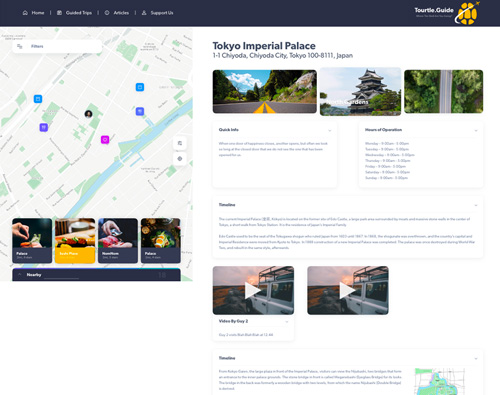Click the Tourtle.Guide turtle logo
The width and height of the screenshot is (500, 395).
[x=467, y=13]
